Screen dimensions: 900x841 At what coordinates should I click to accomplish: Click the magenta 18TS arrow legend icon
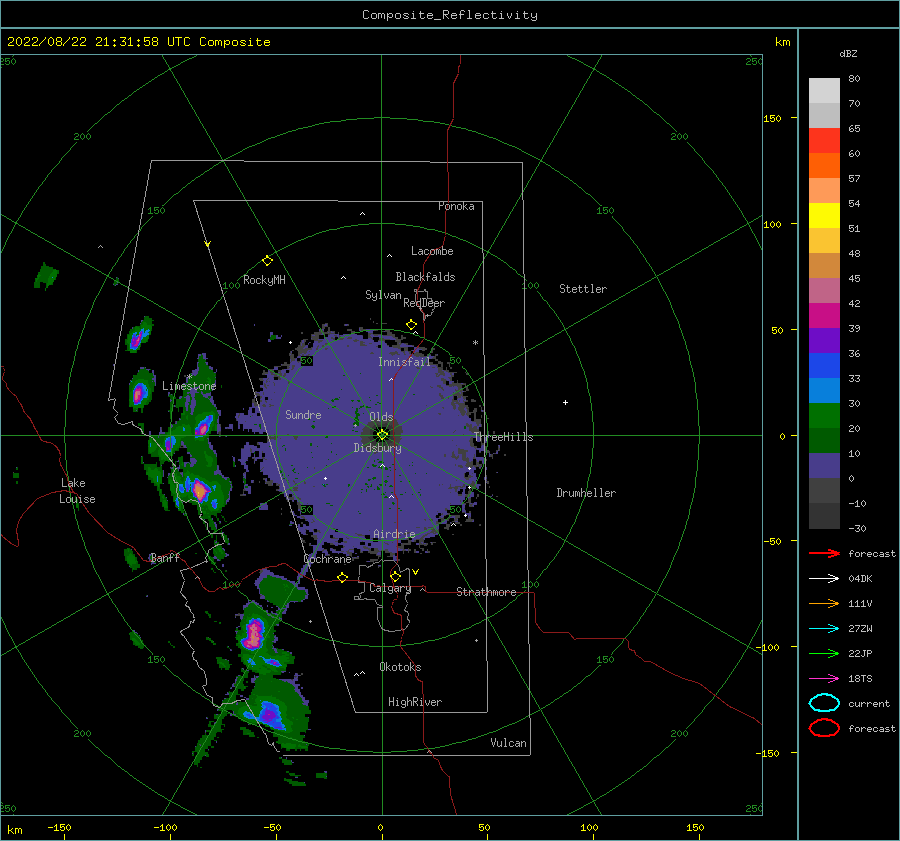[824, 679]
